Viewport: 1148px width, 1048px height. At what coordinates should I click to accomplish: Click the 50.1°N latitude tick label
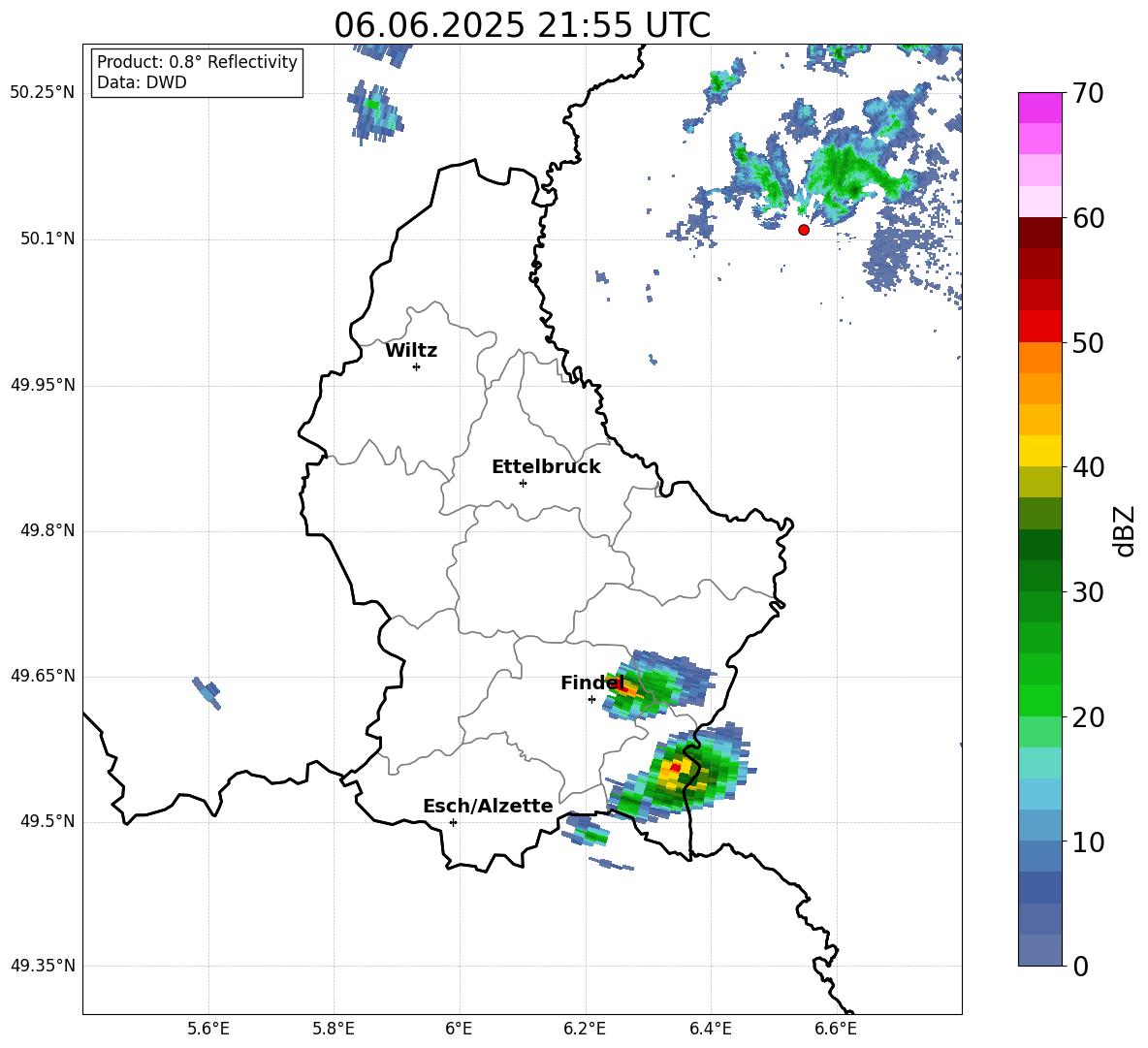(47, 239)
